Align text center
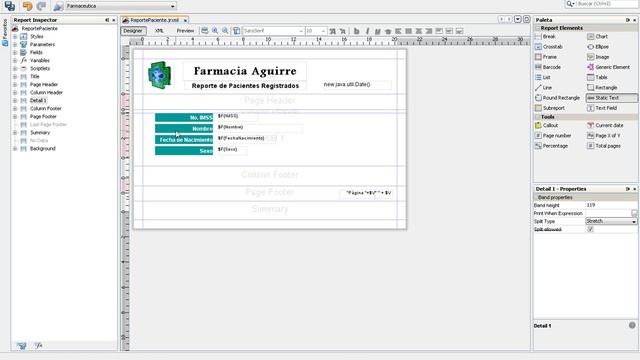This screenshot has width=640, height=360. tap(418, 31)
